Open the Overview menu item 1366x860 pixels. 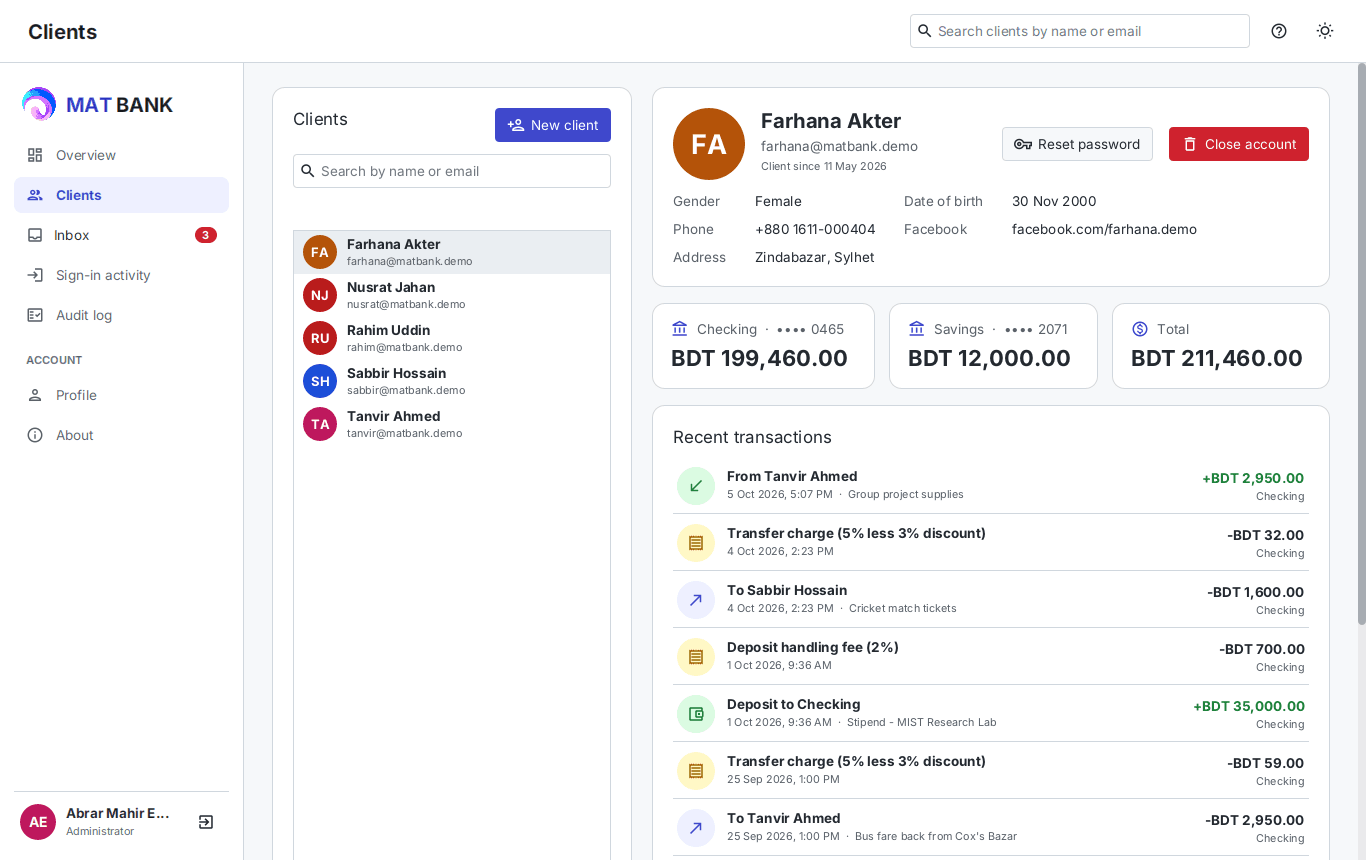121,155
